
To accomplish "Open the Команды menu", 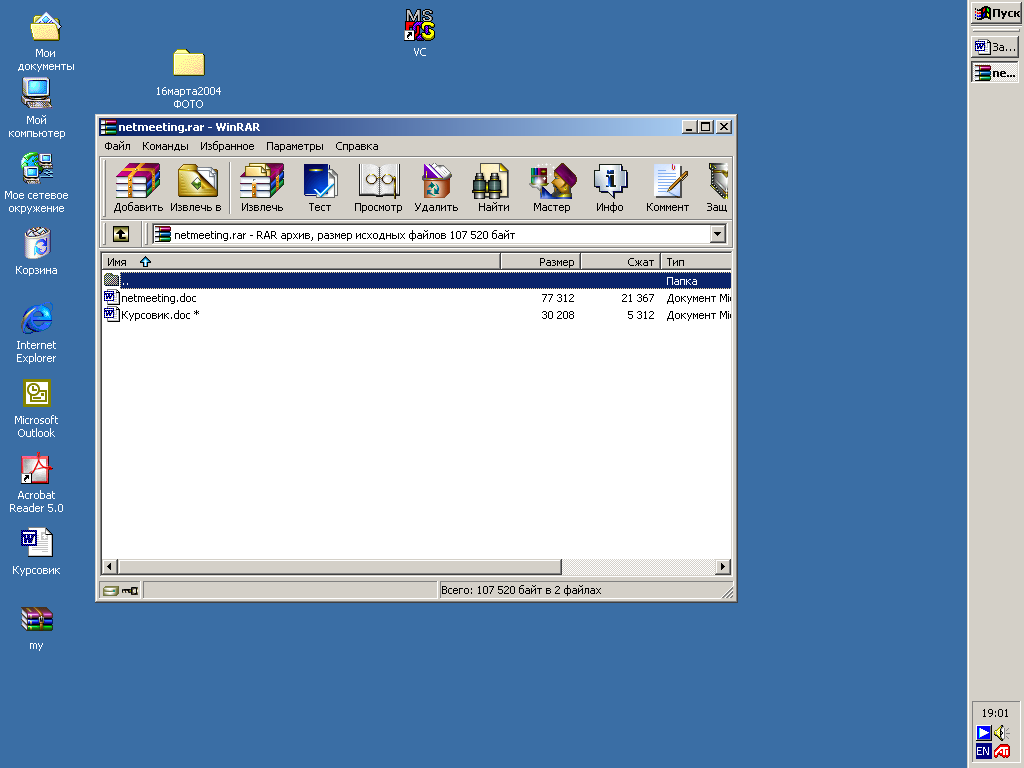I will [165, 146].
